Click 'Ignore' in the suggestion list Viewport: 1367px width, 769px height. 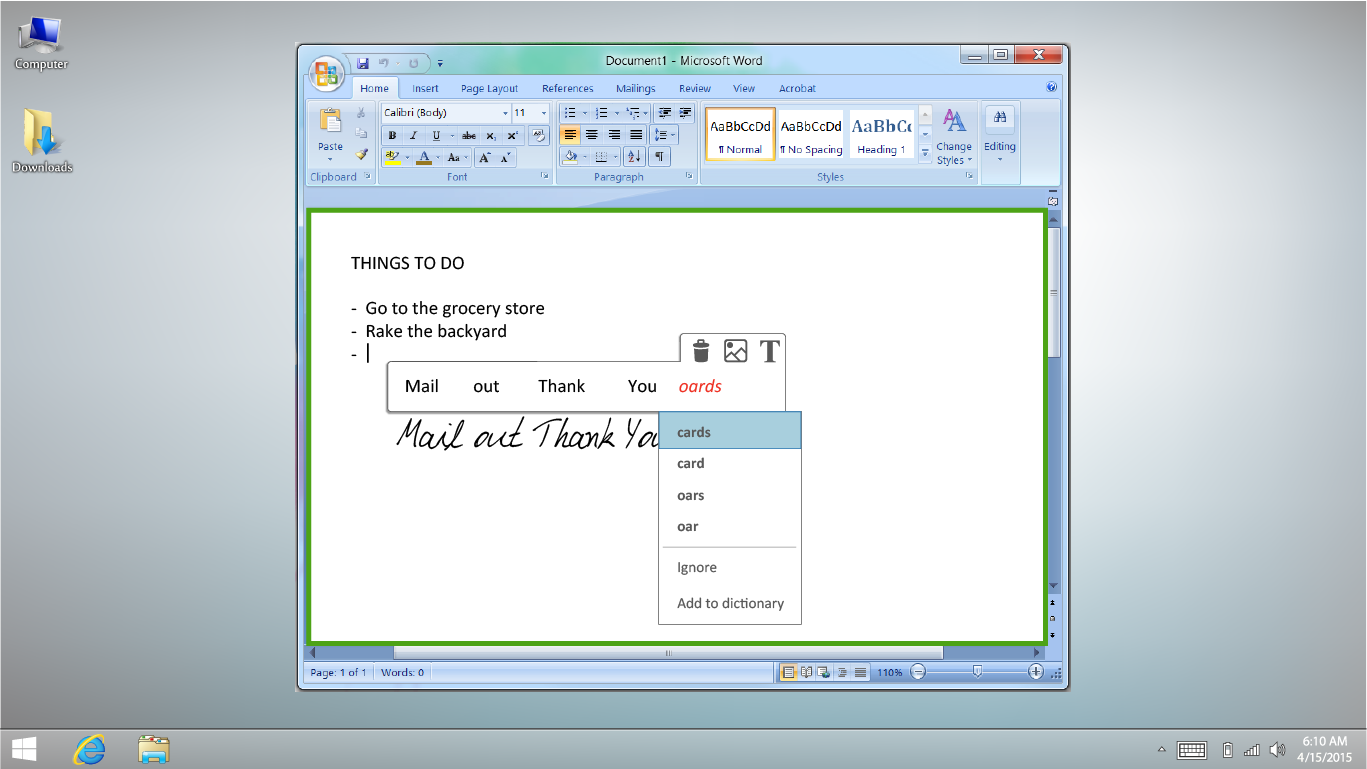(x=697, y=567)
